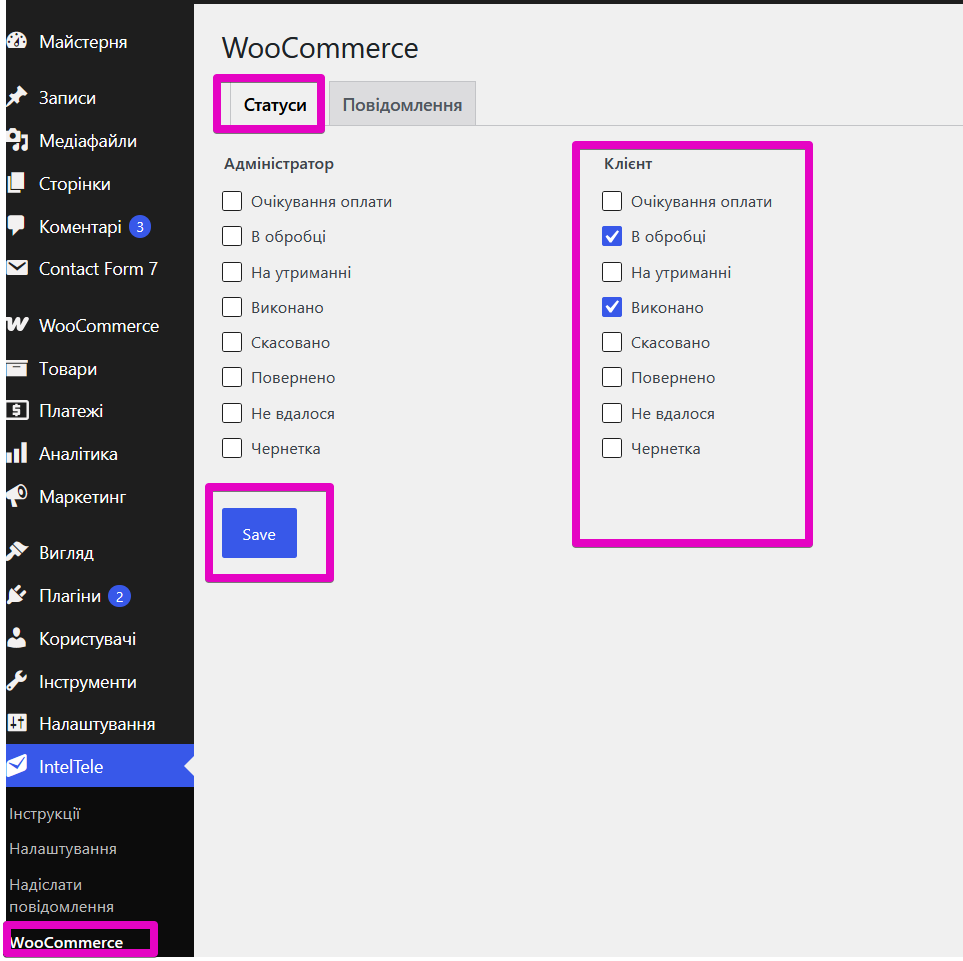The image size is (963, 961).
Task: Click the Плагіни plug icon
Action: pyautogui.click(x=17, y=595)
